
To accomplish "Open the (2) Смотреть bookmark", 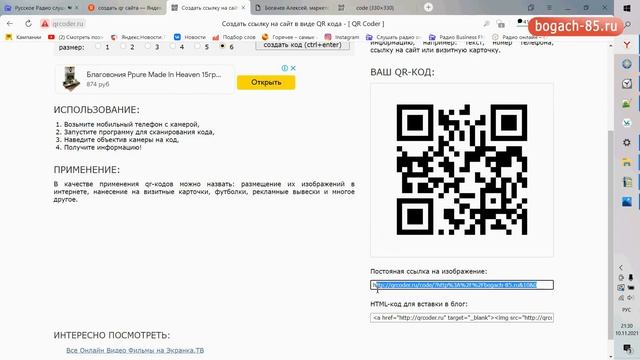I will coord(75,37).
